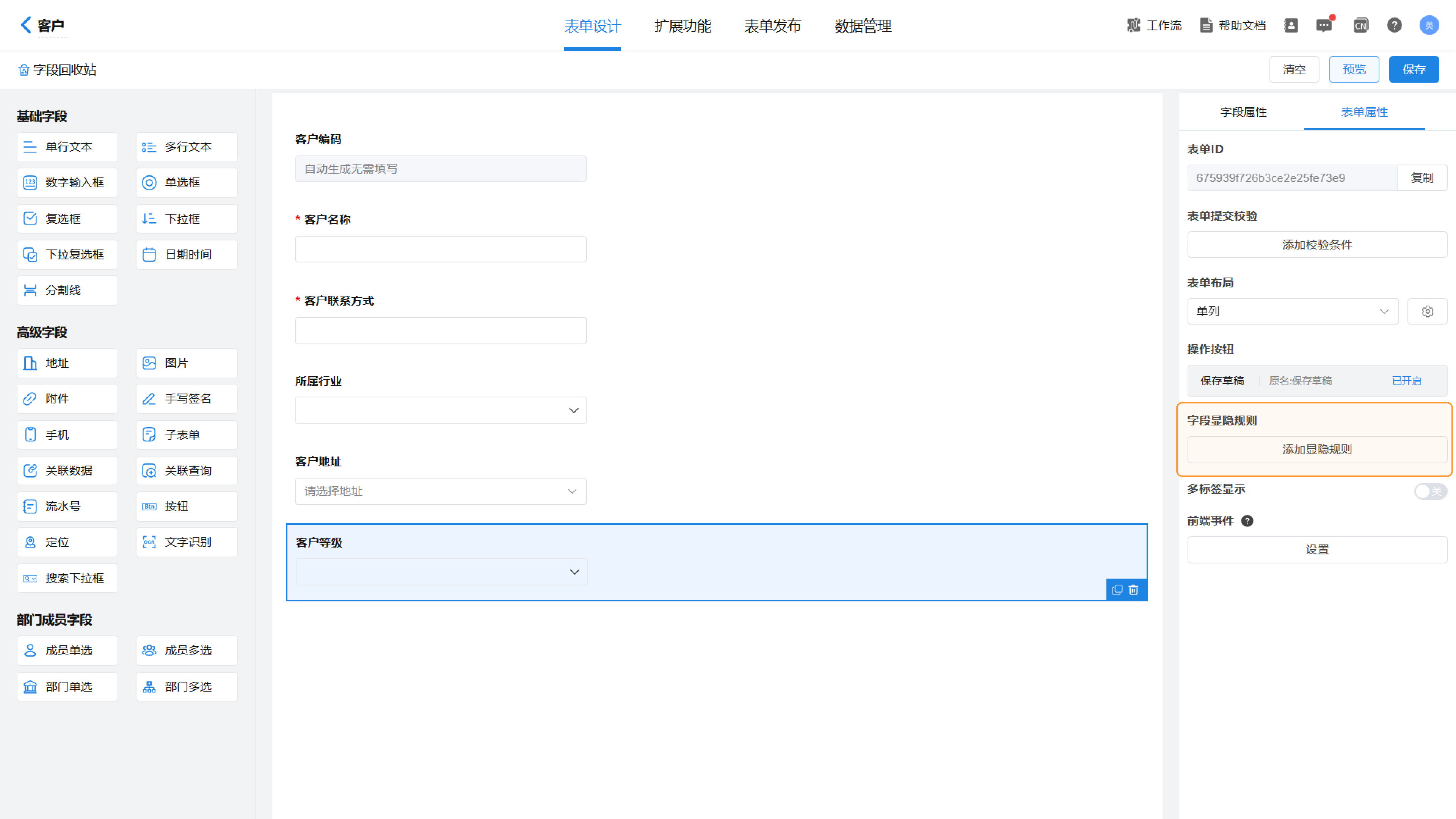Select the 下拉框 field component
The height and width of the screenshot is (819, 1456).
(x=187, y=219)
